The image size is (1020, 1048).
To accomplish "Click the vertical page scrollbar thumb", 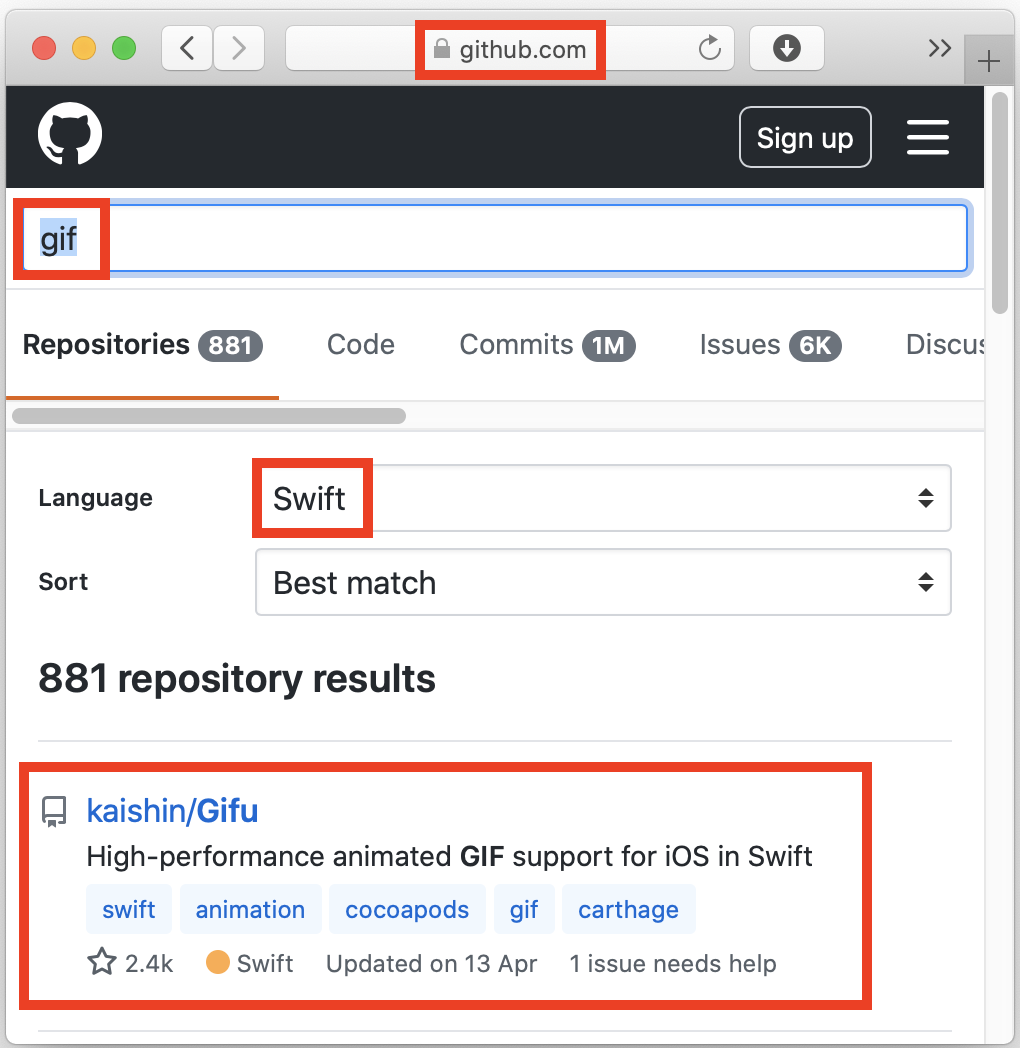I will point(999,203).
